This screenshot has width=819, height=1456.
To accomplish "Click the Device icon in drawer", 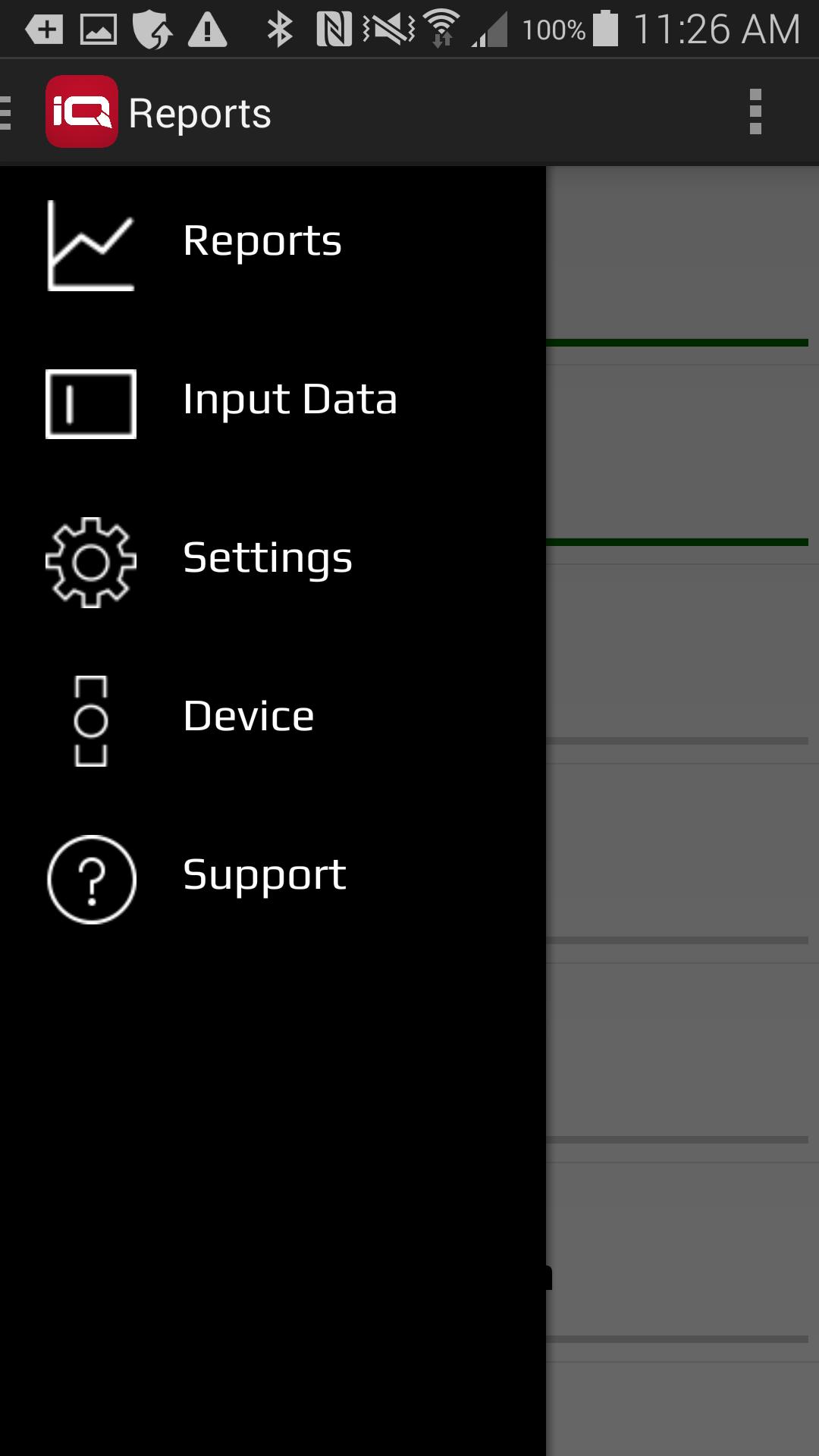I will click(91, 720).
